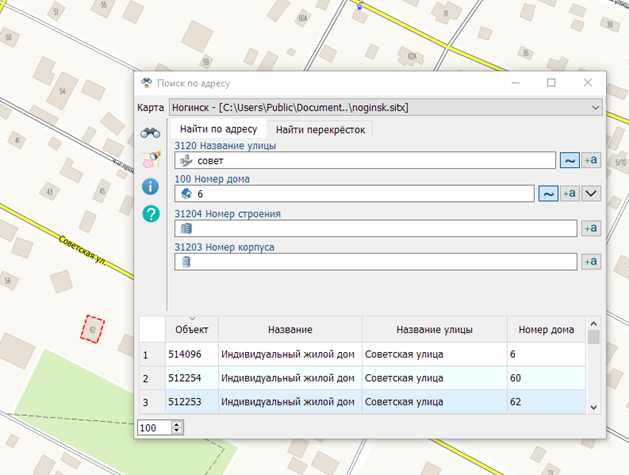The width and height of the screenshot is (629, 475).
Task: Click the +a button for house number
Action: tap(568, 194)
